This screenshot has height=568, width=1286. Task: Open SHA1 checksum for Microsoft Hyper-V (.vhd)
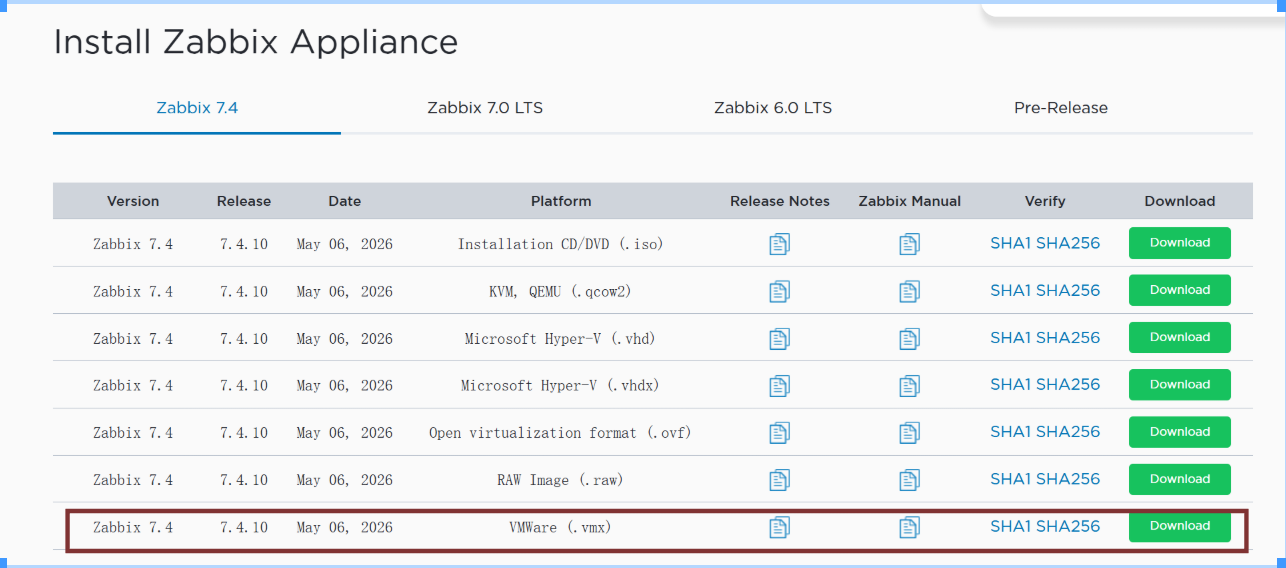pos(1011,337)
